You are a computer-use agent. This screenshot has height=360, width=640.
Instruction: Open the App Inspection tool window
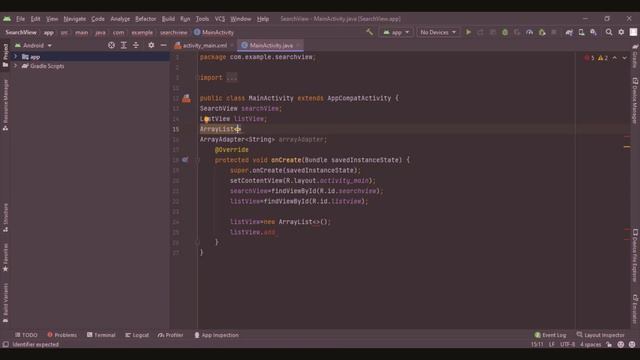tap(216, 335)
